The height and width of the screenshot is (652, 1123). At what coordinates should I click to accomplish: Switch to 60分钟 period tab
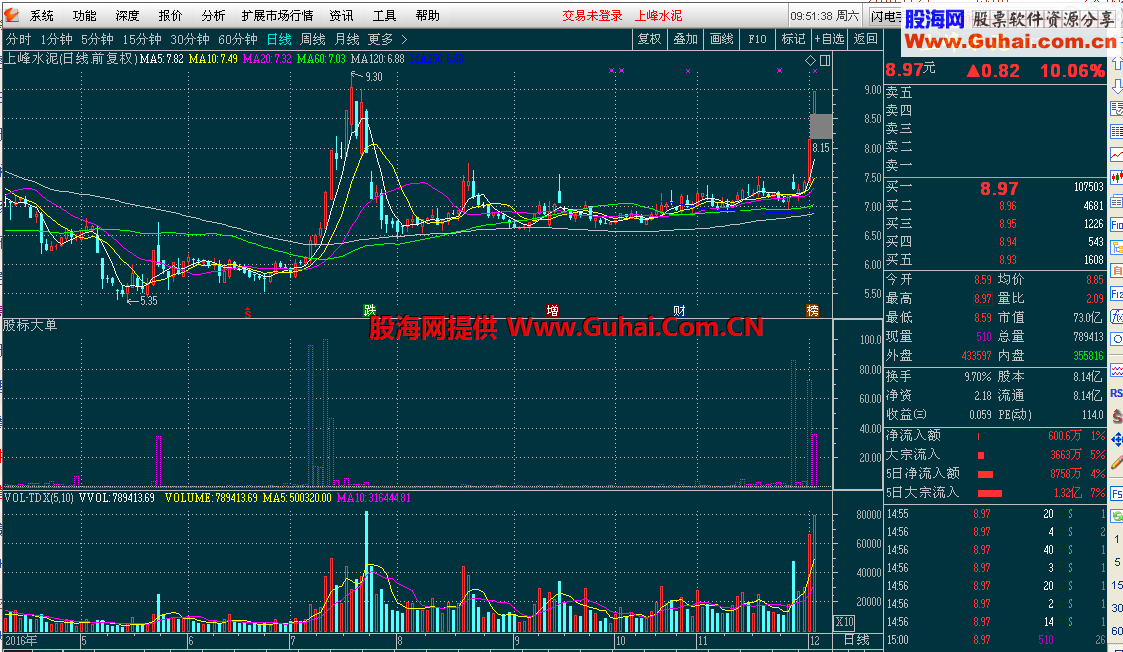[238, 39]
